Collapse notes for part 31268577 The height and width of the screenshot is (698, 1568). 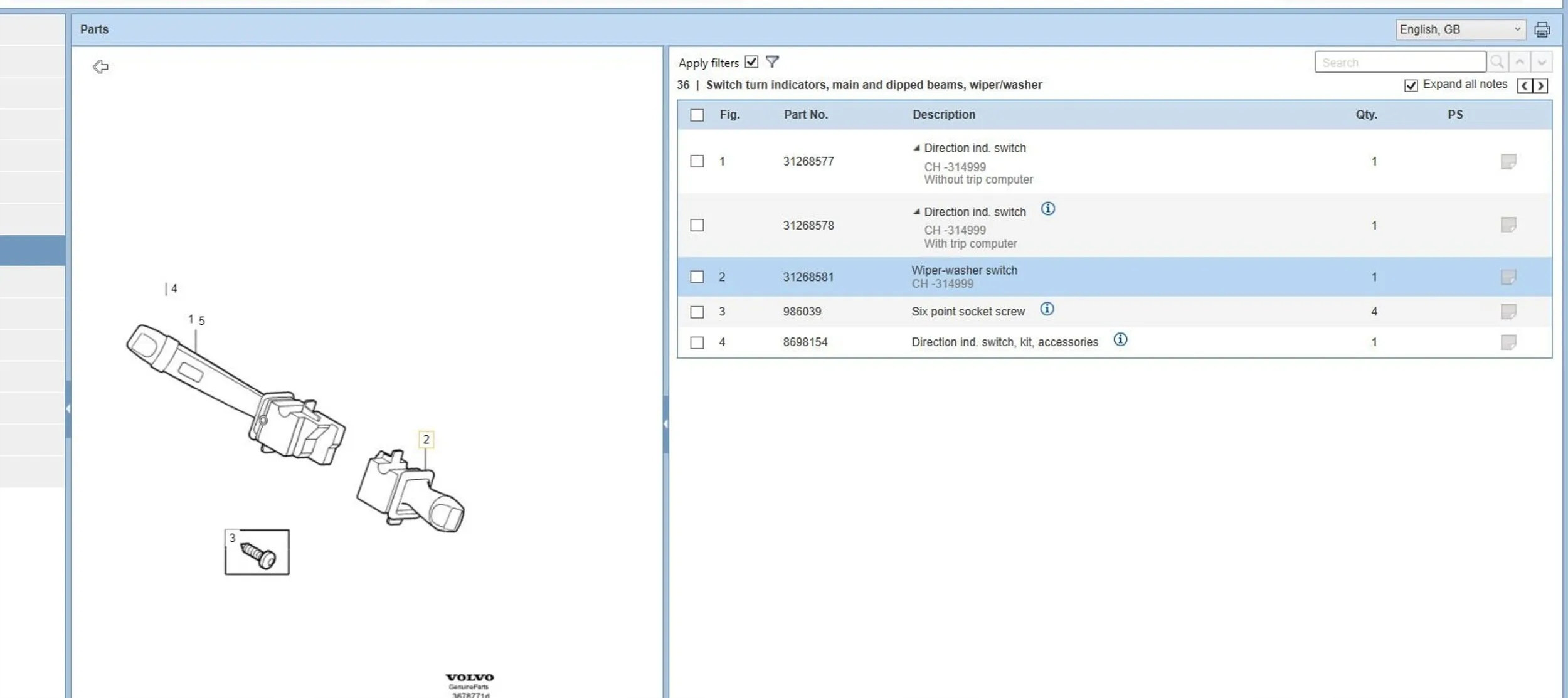tap(916, 148)
